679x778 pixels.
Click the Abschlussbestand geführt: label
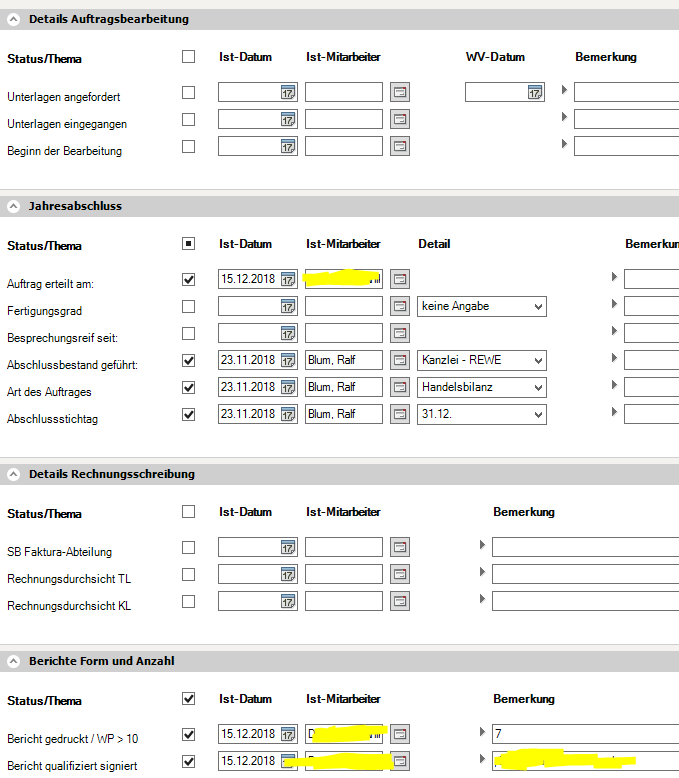(x=72, y=365)
